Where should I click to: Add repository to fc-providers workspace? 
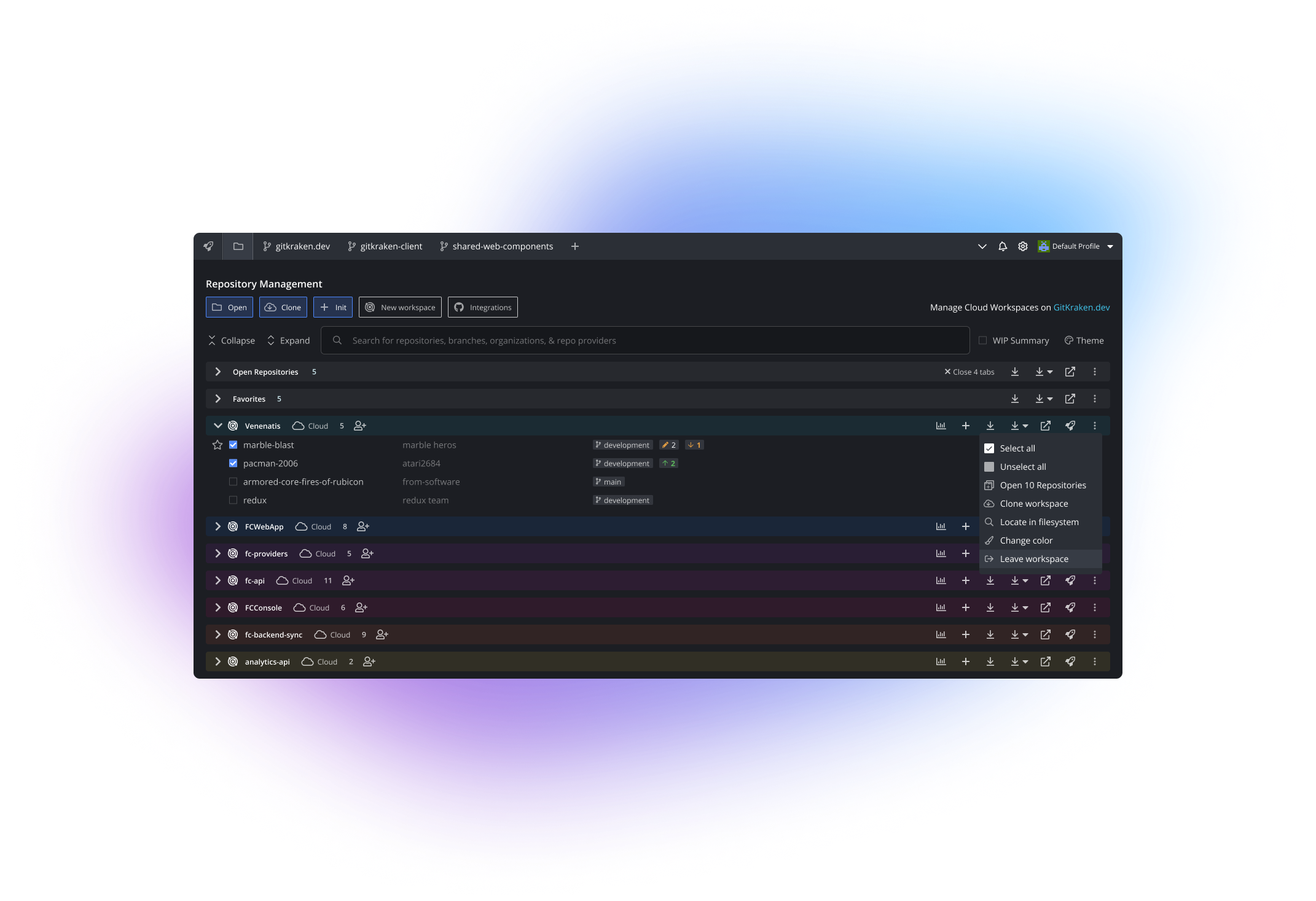(966, 553)
